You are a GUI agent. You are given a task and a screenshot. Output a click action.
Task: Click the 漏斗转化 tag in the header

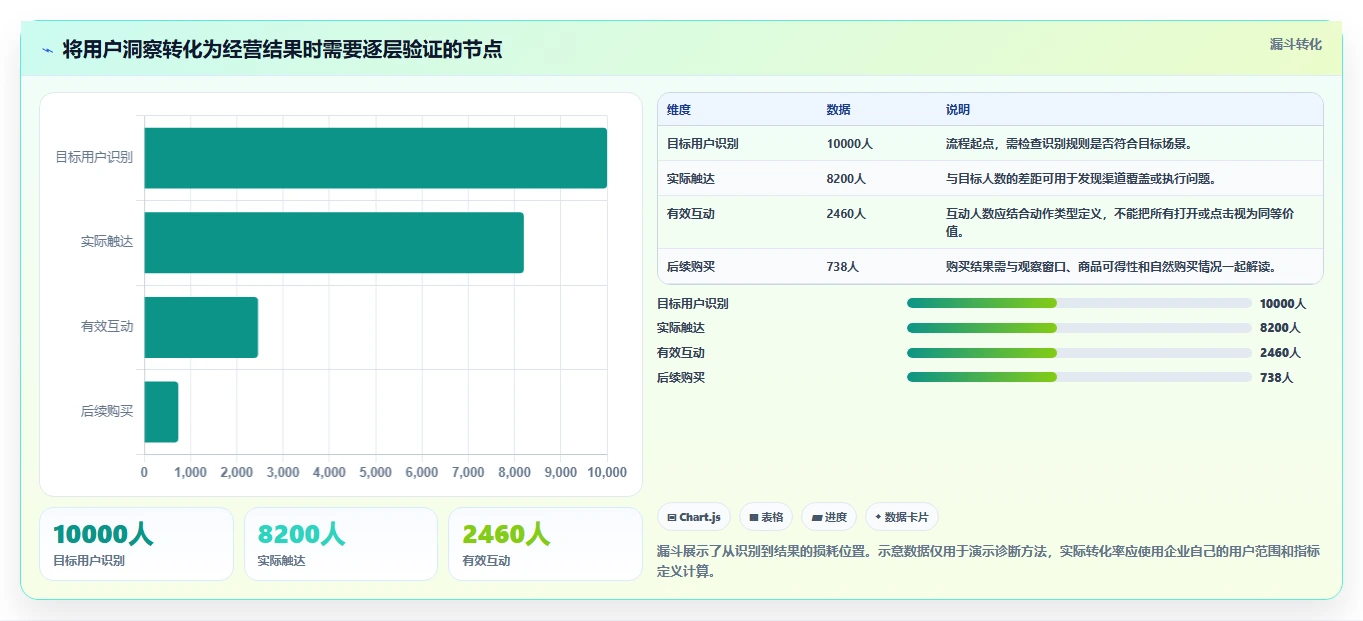[1296, 44]
